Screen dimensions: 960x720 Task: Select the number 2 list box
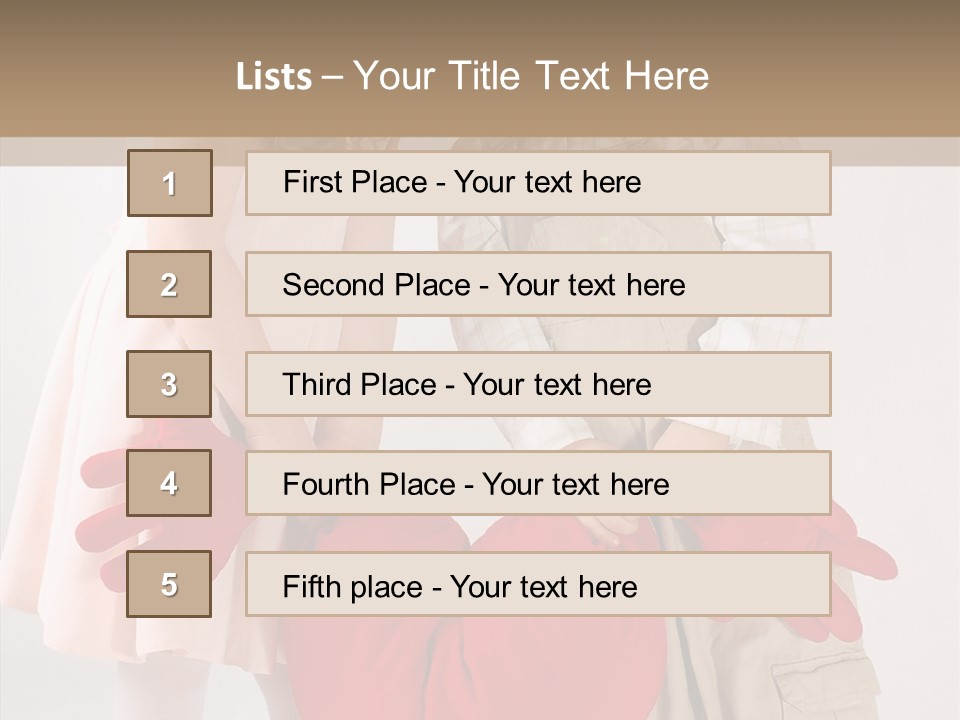coord(169,284)
